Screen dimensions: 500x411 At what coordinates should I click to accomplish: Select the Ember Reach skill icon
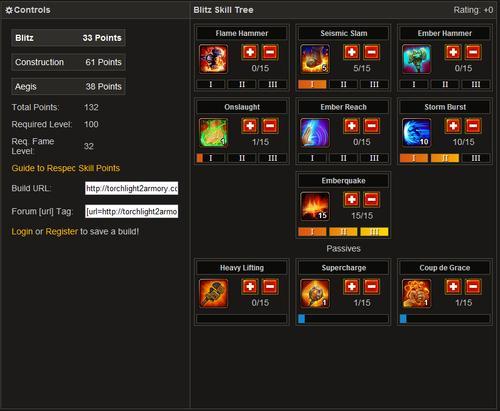point(315,133)
